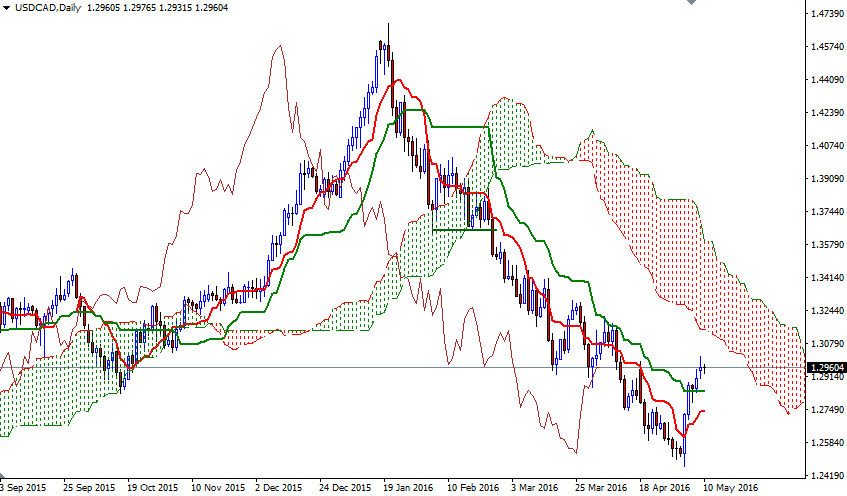Click the 10 Nov 2015 date label
Image resolution: width=847 pixels, height=496 pixels.
point(217,487)
